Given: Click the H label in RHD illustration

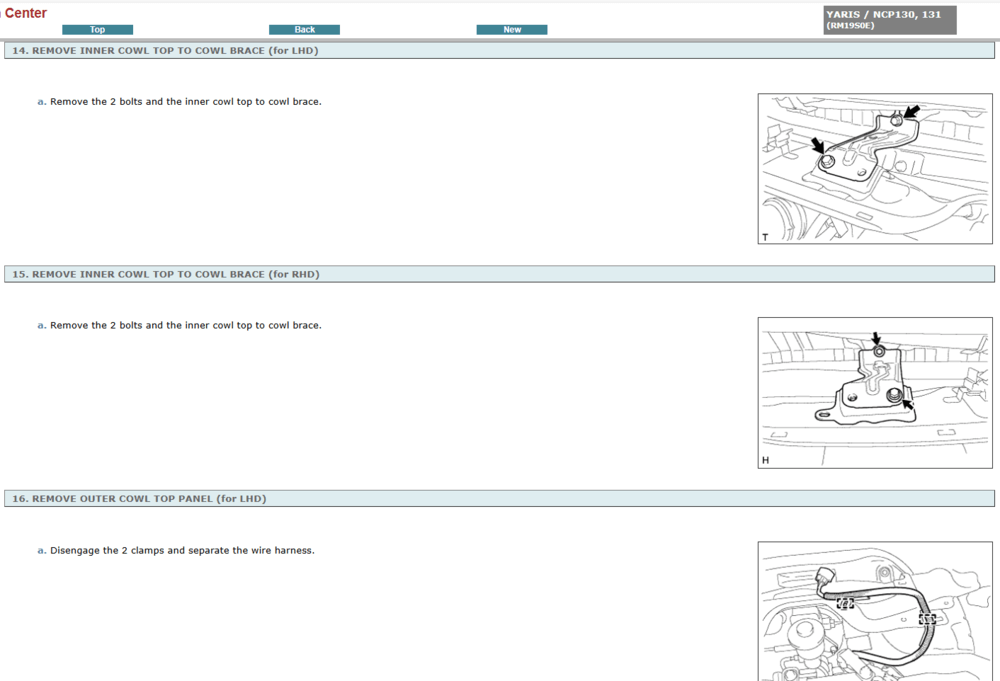Looking at the screenshot, I should [765, 461].
